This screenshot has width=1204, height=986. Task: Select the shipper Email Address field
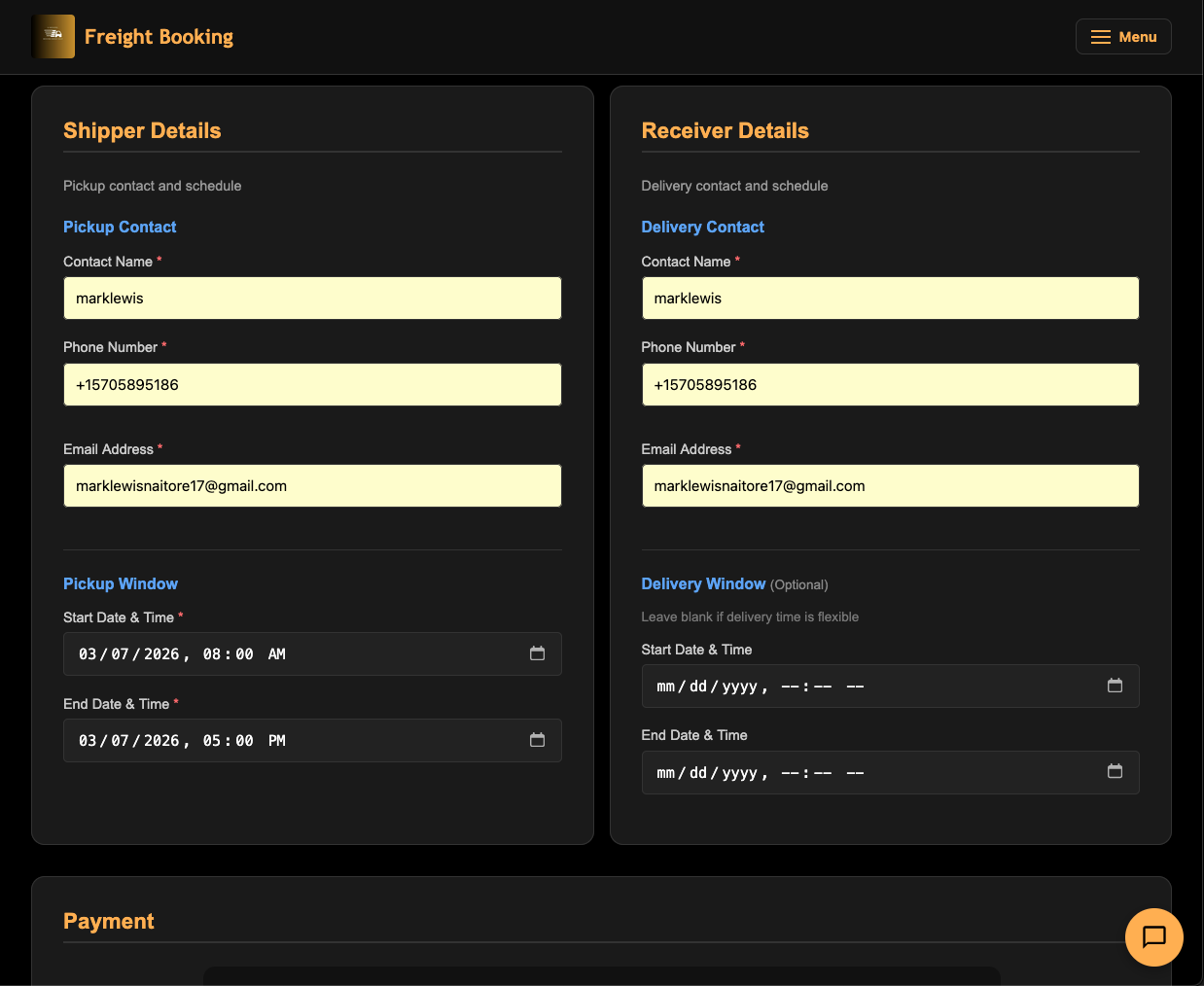coord(312,485)
